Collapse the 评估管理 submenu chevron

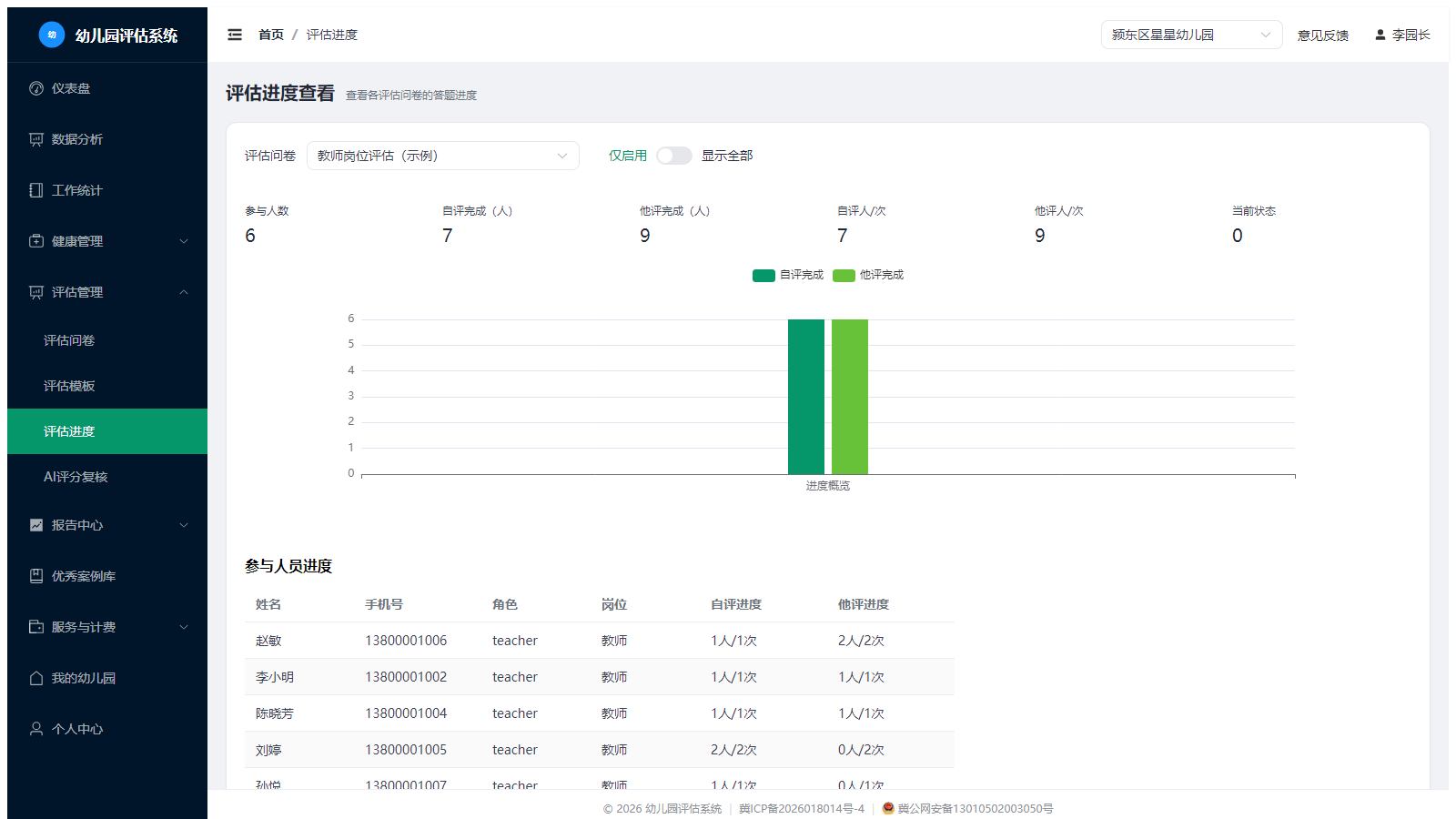click(x=184, y=292)
